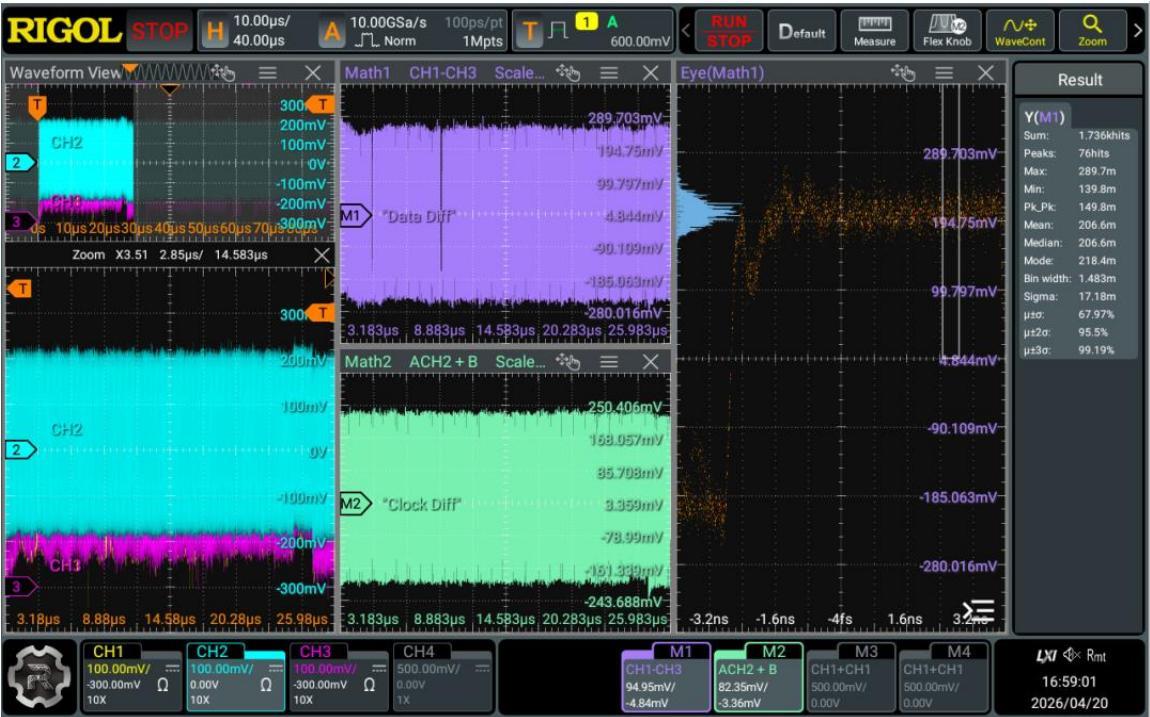The width and height of the screenshot is (1150, 717).
Task: Open the Math1 window hamburger menu
Action: coord(609,73)
